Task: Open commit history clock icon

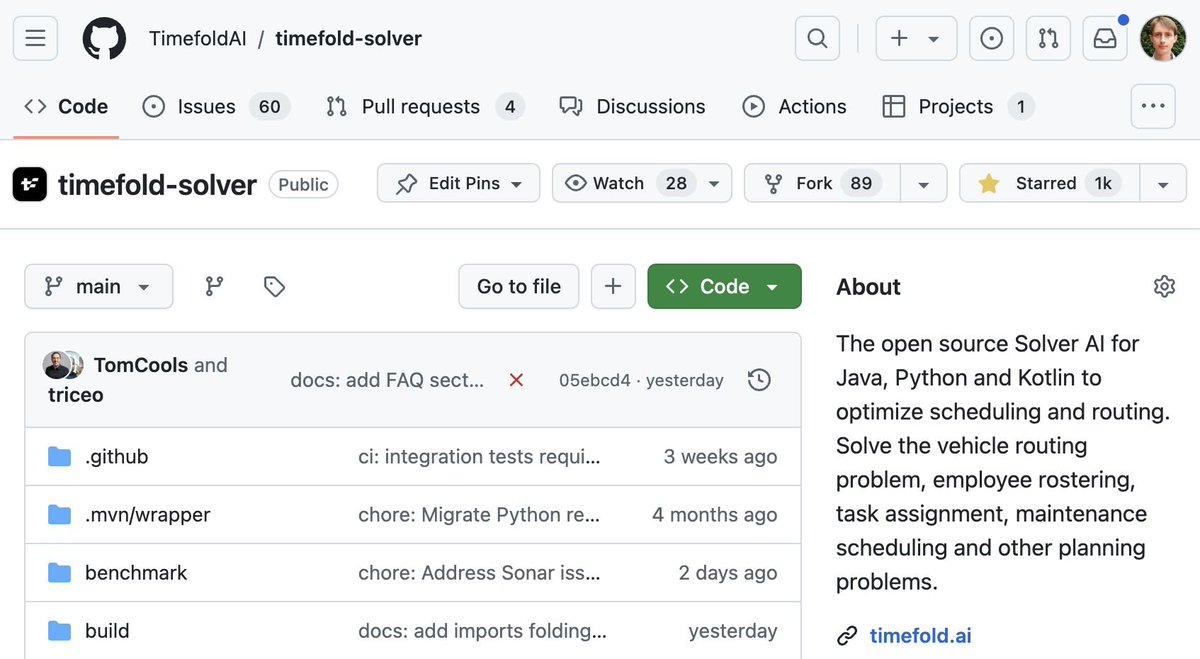Action: (x=760, y=380)
